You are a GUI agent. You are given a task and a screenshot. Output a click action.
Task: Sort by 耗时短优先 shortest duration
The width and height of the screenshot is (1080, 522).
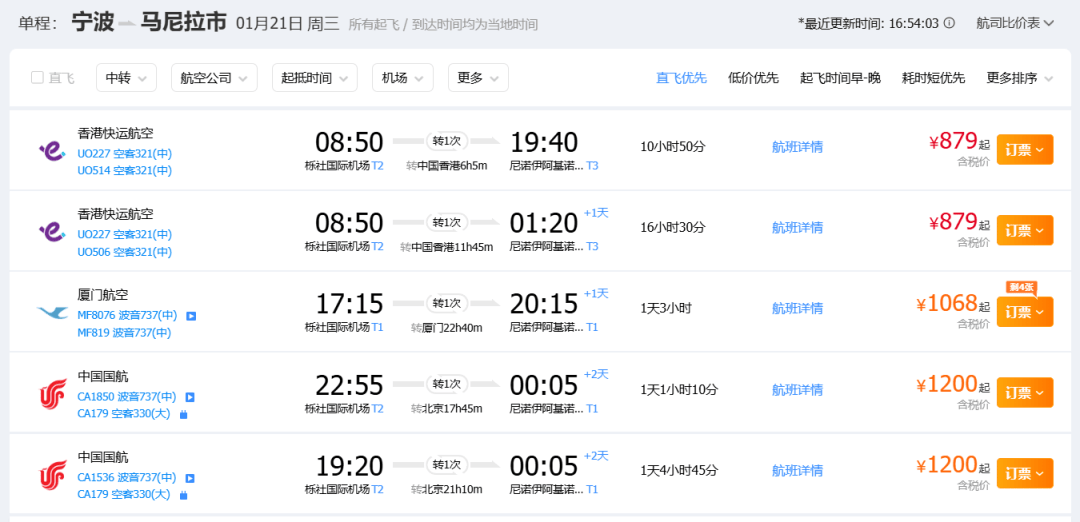(933, 78)
